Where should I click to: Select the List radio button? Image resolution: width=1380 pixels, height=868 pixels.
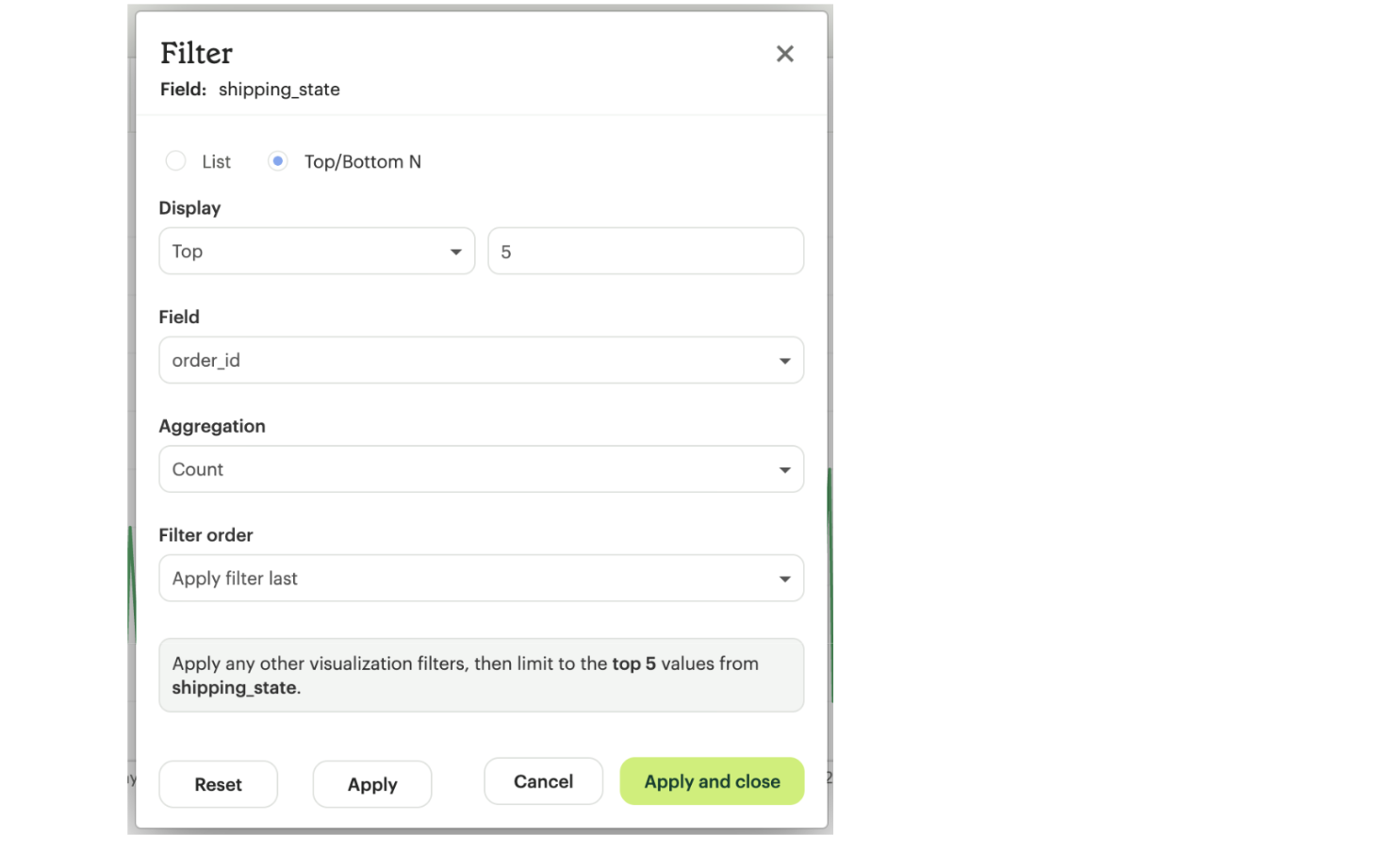[x=175, y=161]
